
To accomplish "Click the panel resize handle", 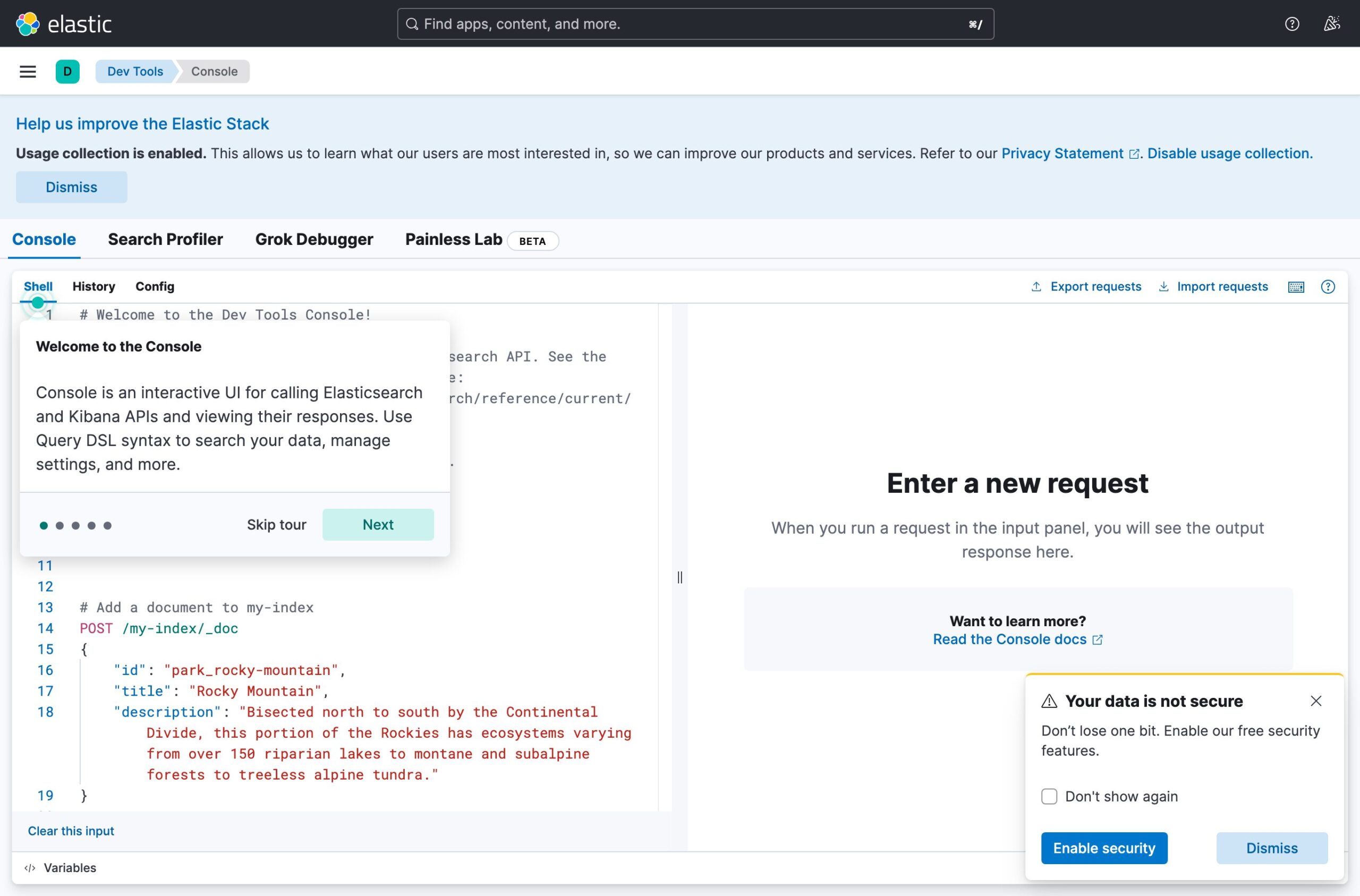I will click(679, 578).
